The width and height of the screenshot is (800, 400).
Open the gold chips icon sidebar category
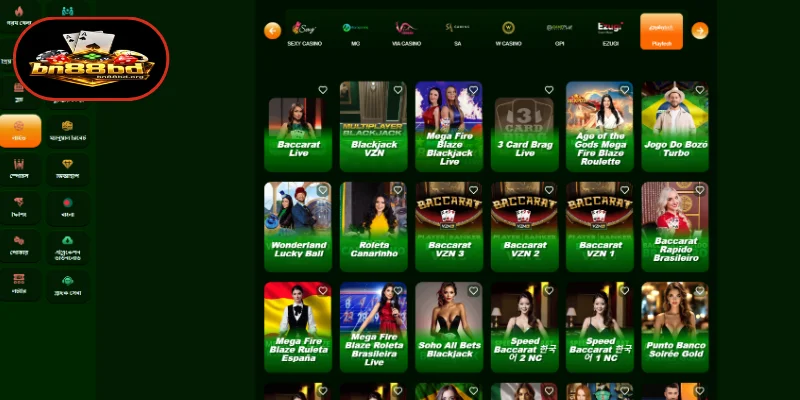pyautogui.click(x=67, y=131)
